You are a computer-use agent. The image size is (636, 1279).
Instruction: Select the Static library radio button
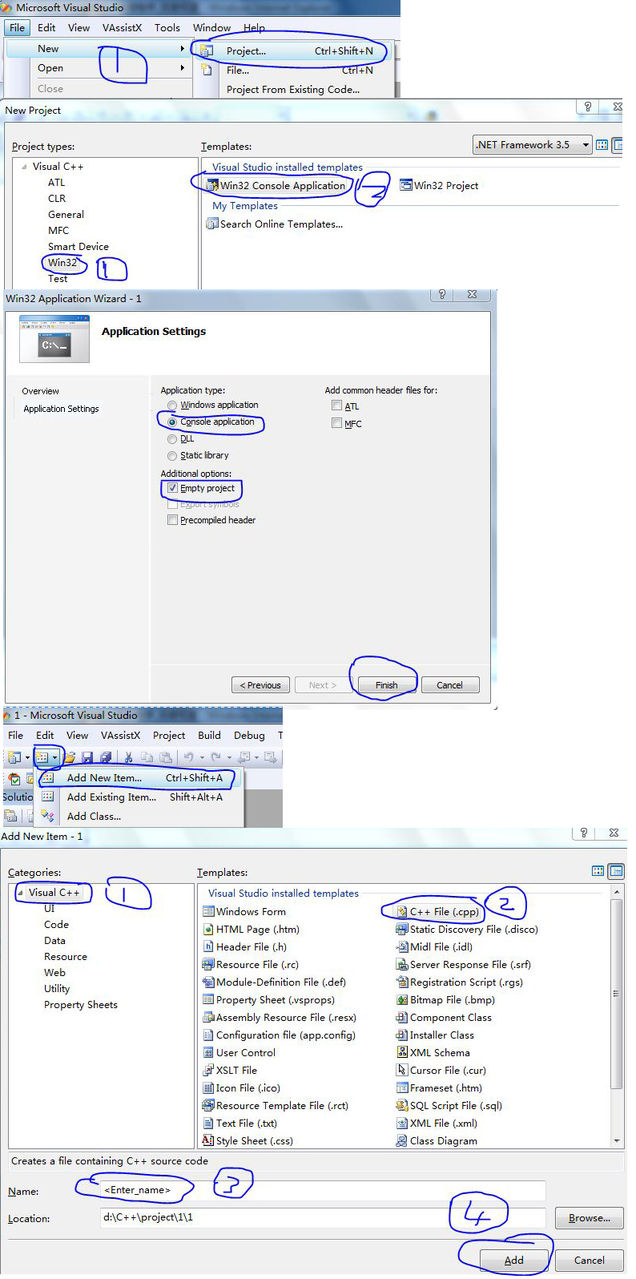pyautogui.click(x=172, y=456)
